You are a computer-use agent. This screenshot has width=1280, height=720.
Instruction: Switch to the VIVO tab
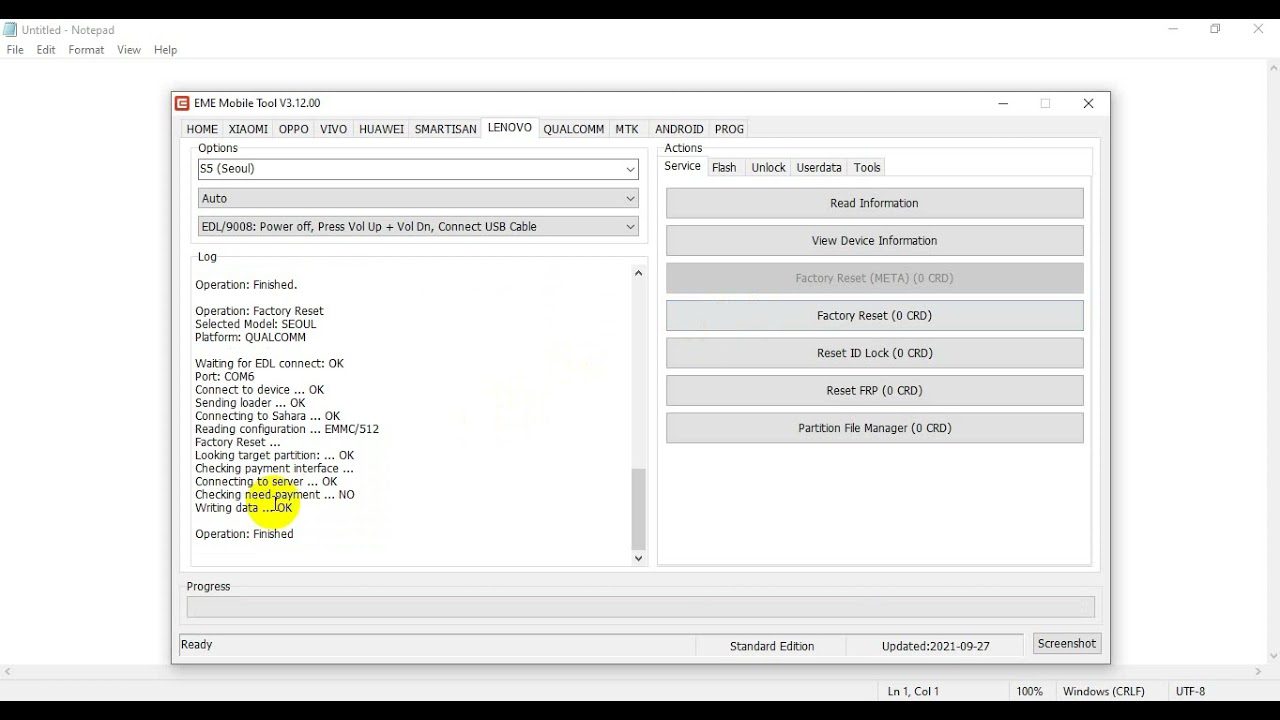333,129
